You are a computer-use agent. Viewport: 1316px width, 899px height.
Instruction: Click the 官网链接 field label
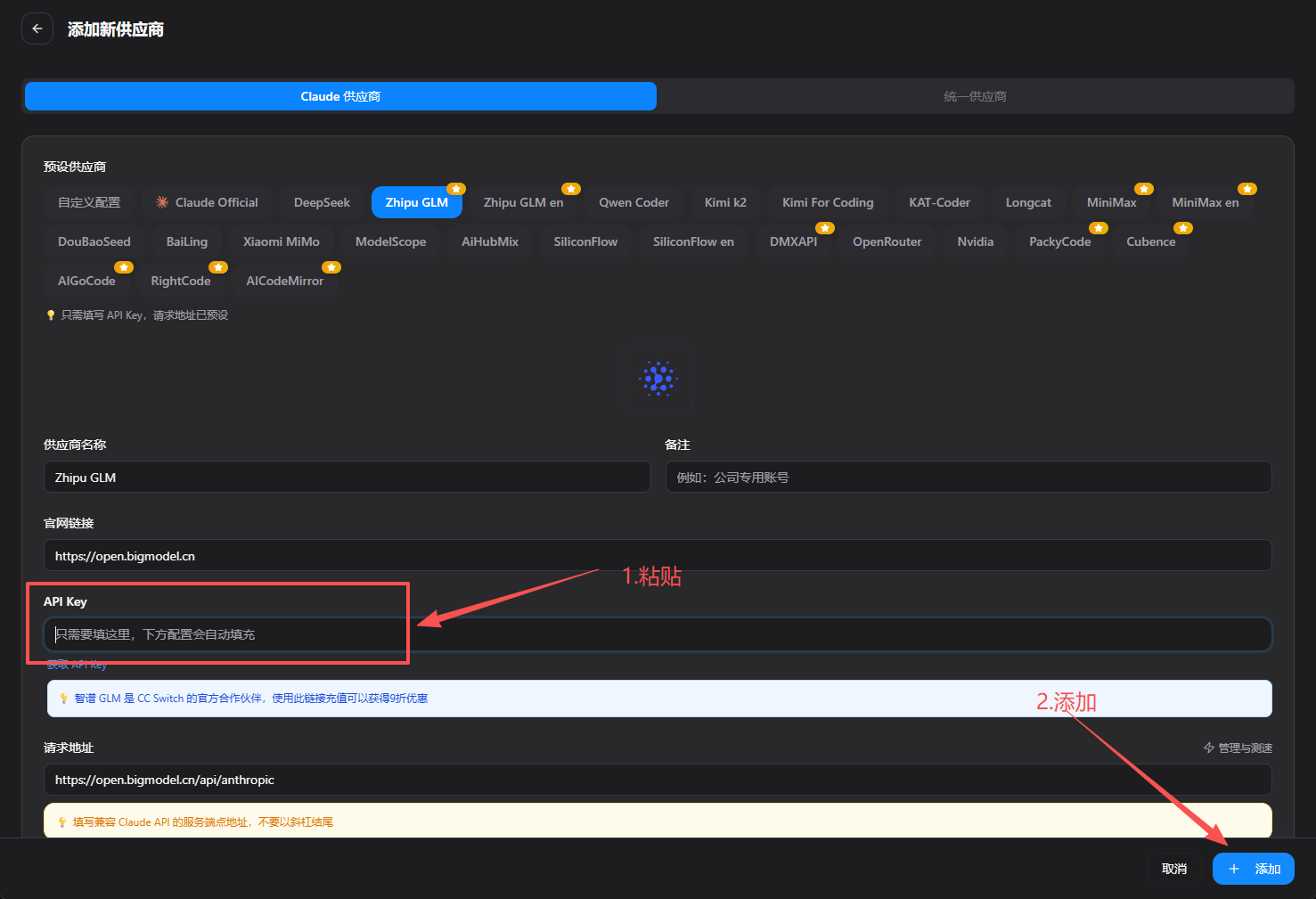pos(69,523)
